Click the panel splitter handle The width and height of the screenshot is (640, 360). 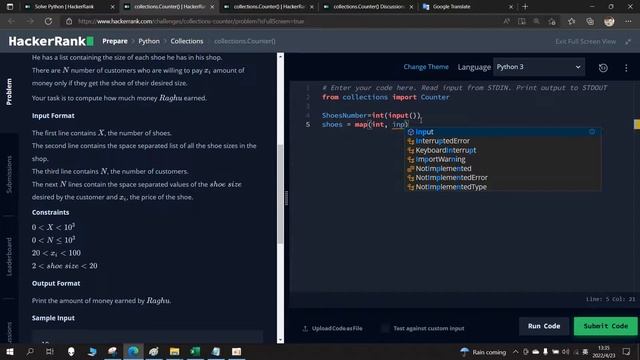pos(287,198)
